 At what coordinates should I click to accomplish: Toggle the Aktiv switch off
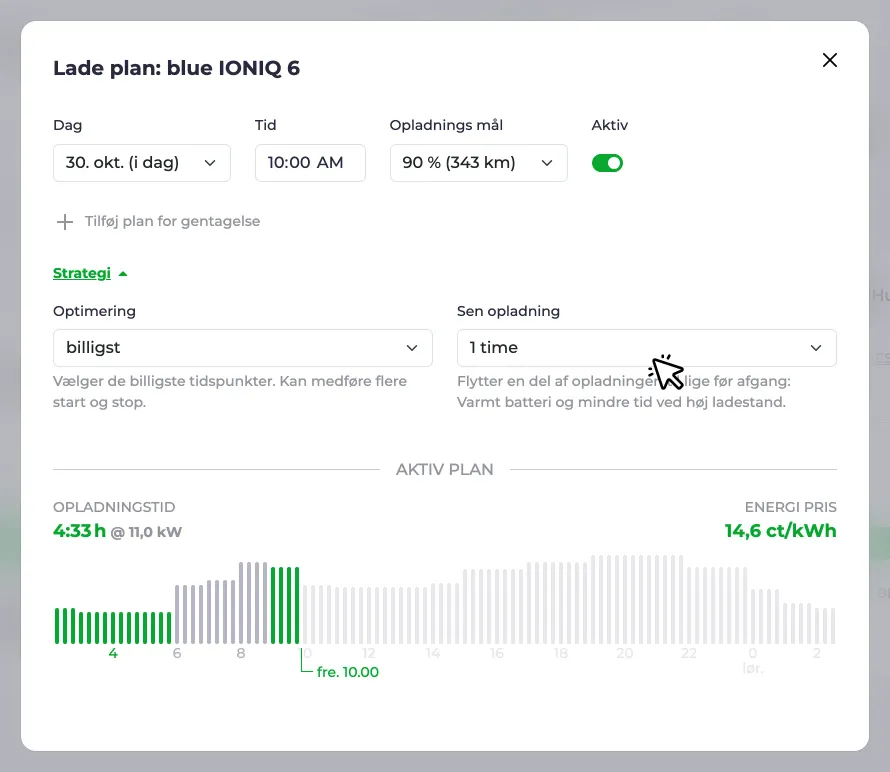pos(607,163)
